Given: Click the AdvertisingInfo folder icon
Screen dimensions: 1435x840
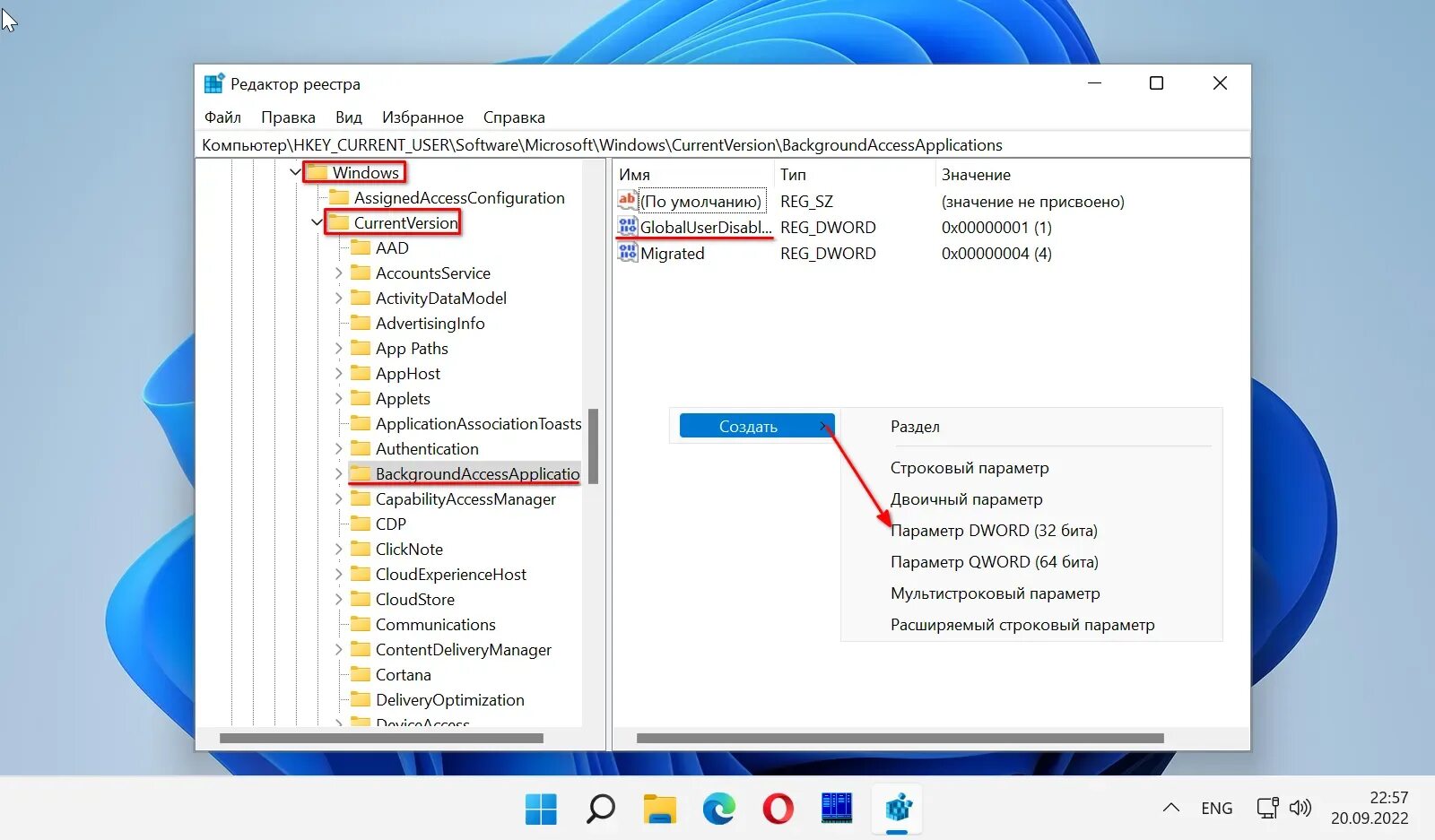Looking at the screenshot, I should pyautogui.click(x=360, y=323).
